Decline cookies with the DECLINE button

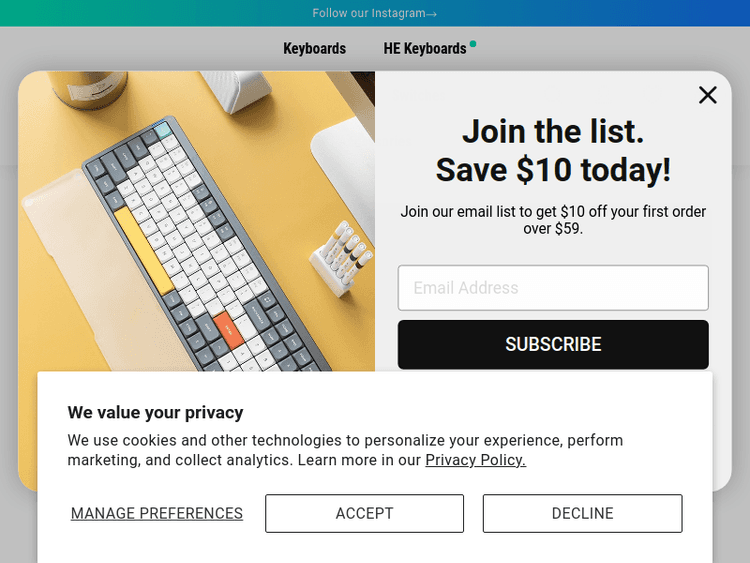point(582,513)
